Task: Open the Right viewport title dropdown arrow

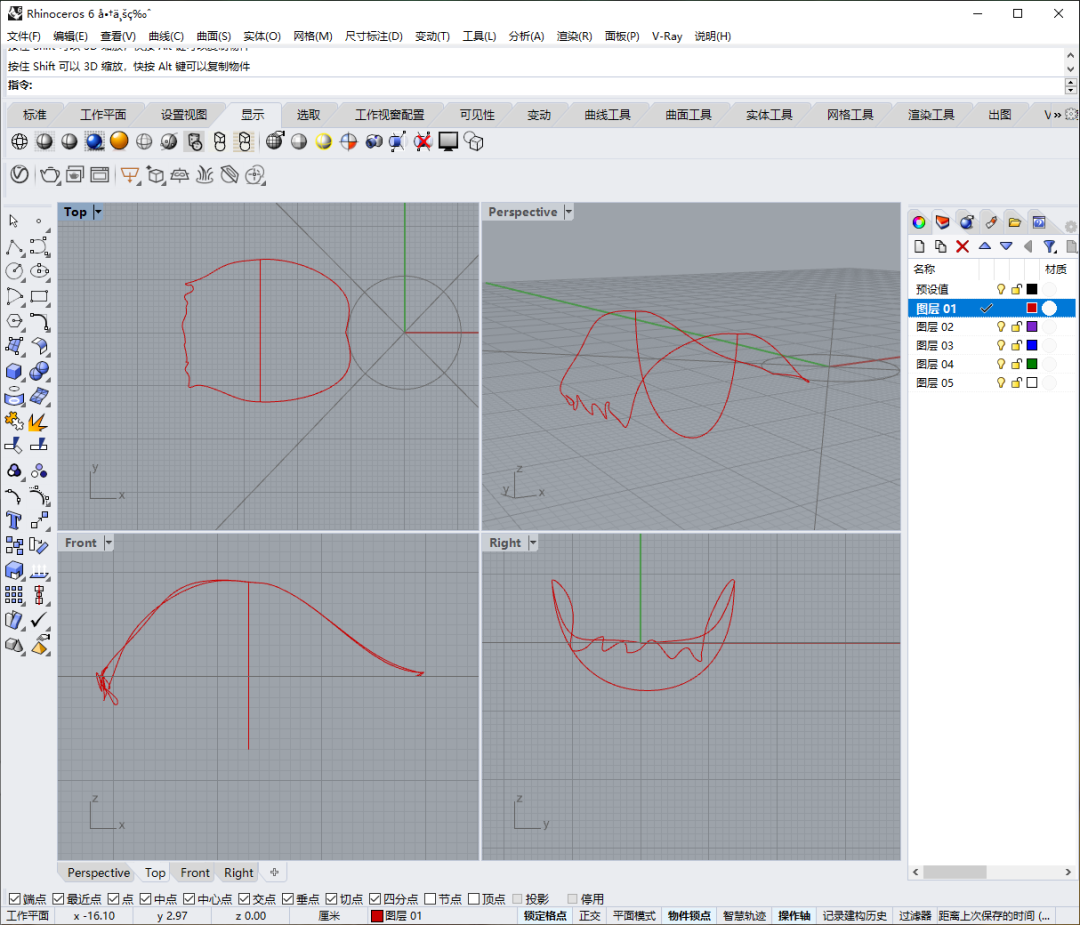Action: [x=532, y=543]
